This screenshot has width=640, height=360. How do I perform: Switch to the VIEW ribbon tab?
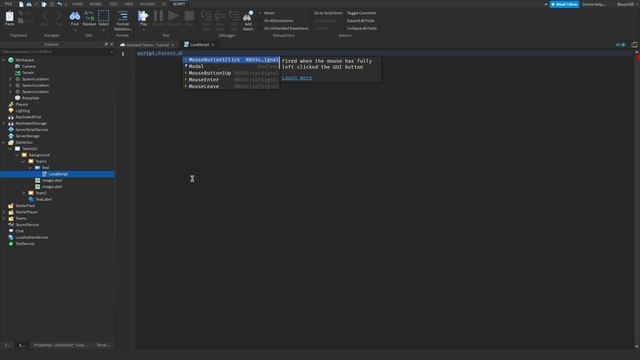coord(129,4)
